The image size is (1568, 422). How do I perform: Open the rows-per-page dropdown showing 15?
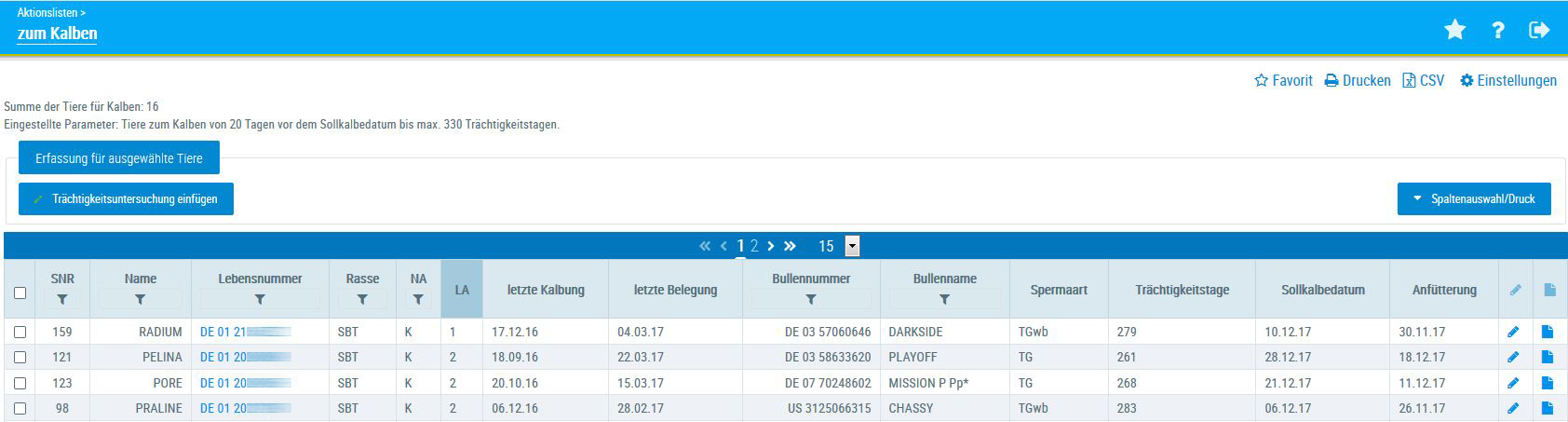click(852, 246)
